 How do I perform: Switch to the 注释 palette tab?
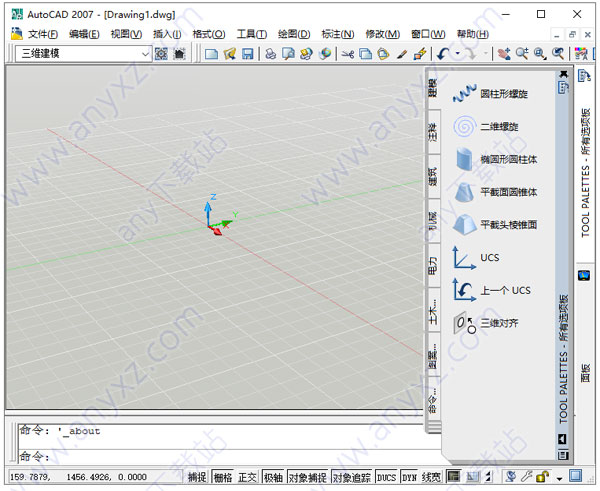pos(432,132)
